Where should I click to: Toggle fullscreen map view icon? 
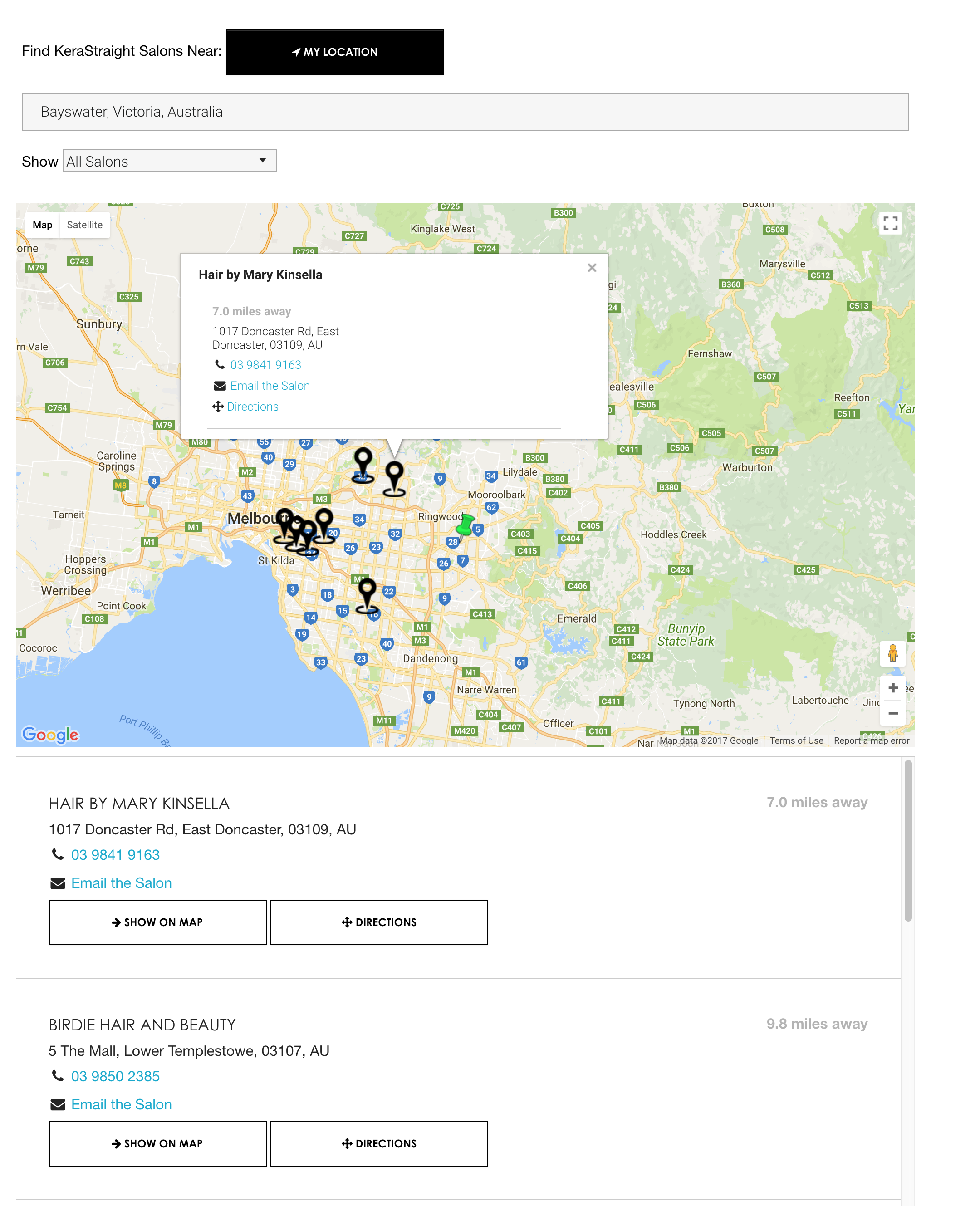(x=890, y=224)
